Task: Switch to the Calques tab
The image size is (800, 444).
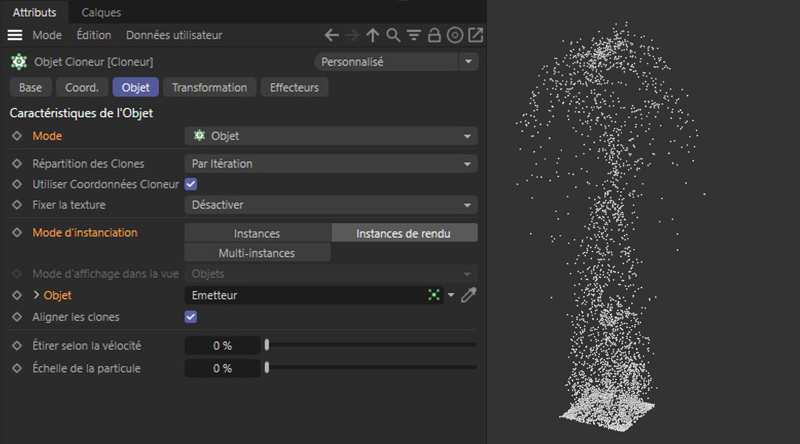Action: (x=101, y=13)
